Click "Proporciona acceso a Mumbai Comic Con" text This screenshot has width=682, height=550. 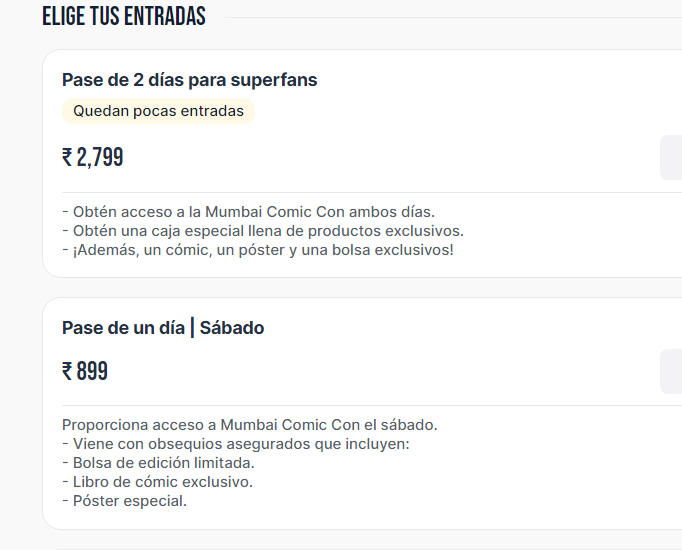coord(249,425)
